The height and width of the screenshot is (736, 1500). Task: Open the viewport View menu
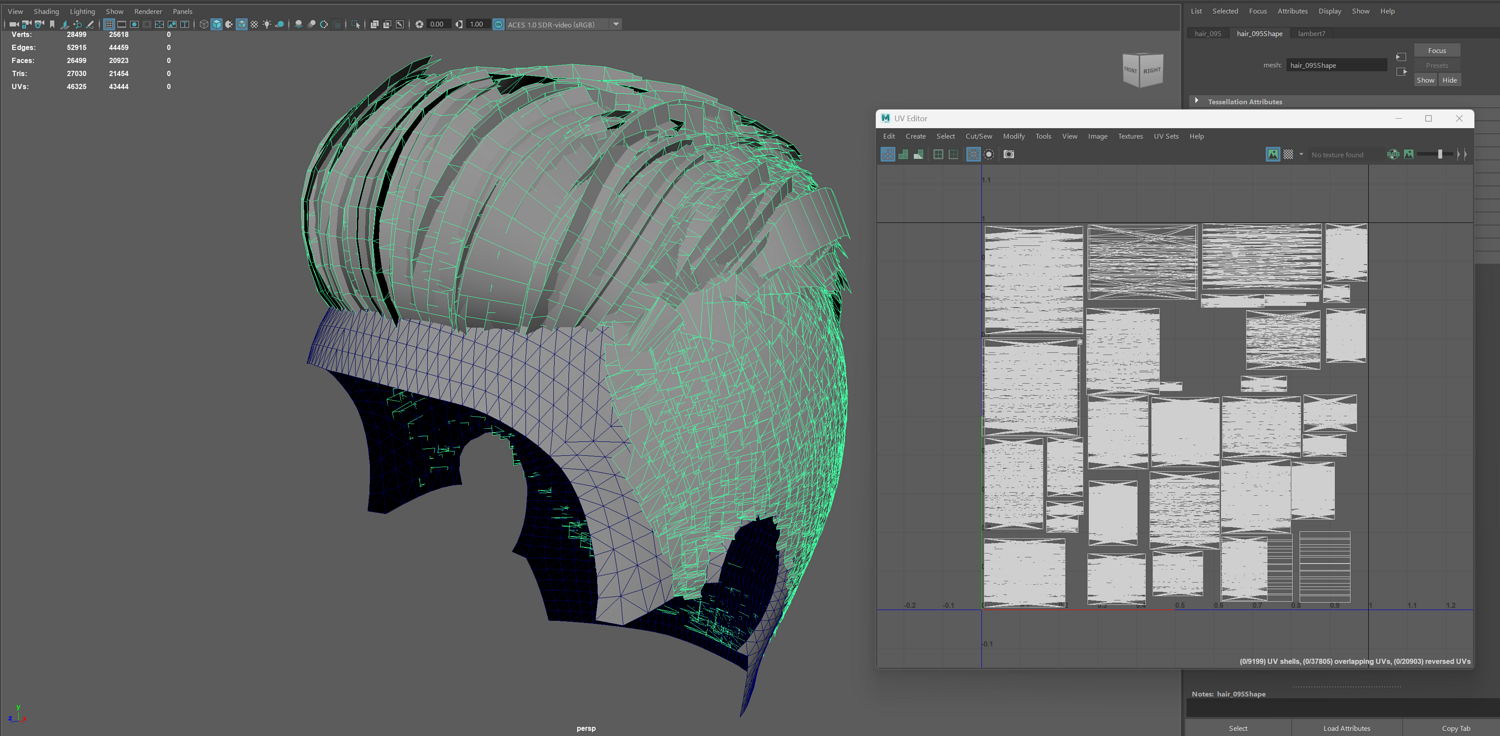(15, 11)
